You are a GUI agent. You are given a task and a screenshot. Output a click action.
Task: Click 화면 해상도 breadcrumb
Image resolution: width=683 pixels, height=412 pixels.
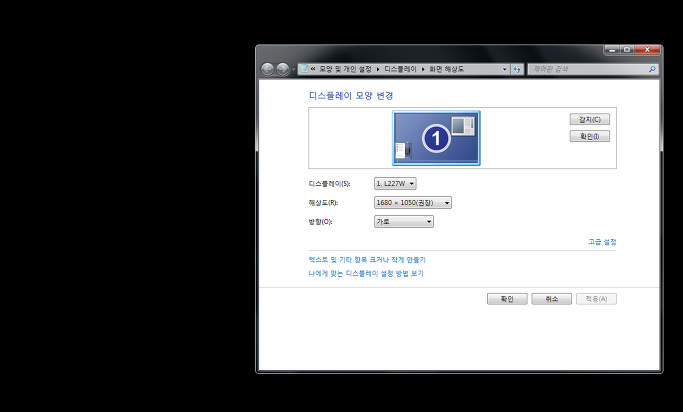coord(446,69)
